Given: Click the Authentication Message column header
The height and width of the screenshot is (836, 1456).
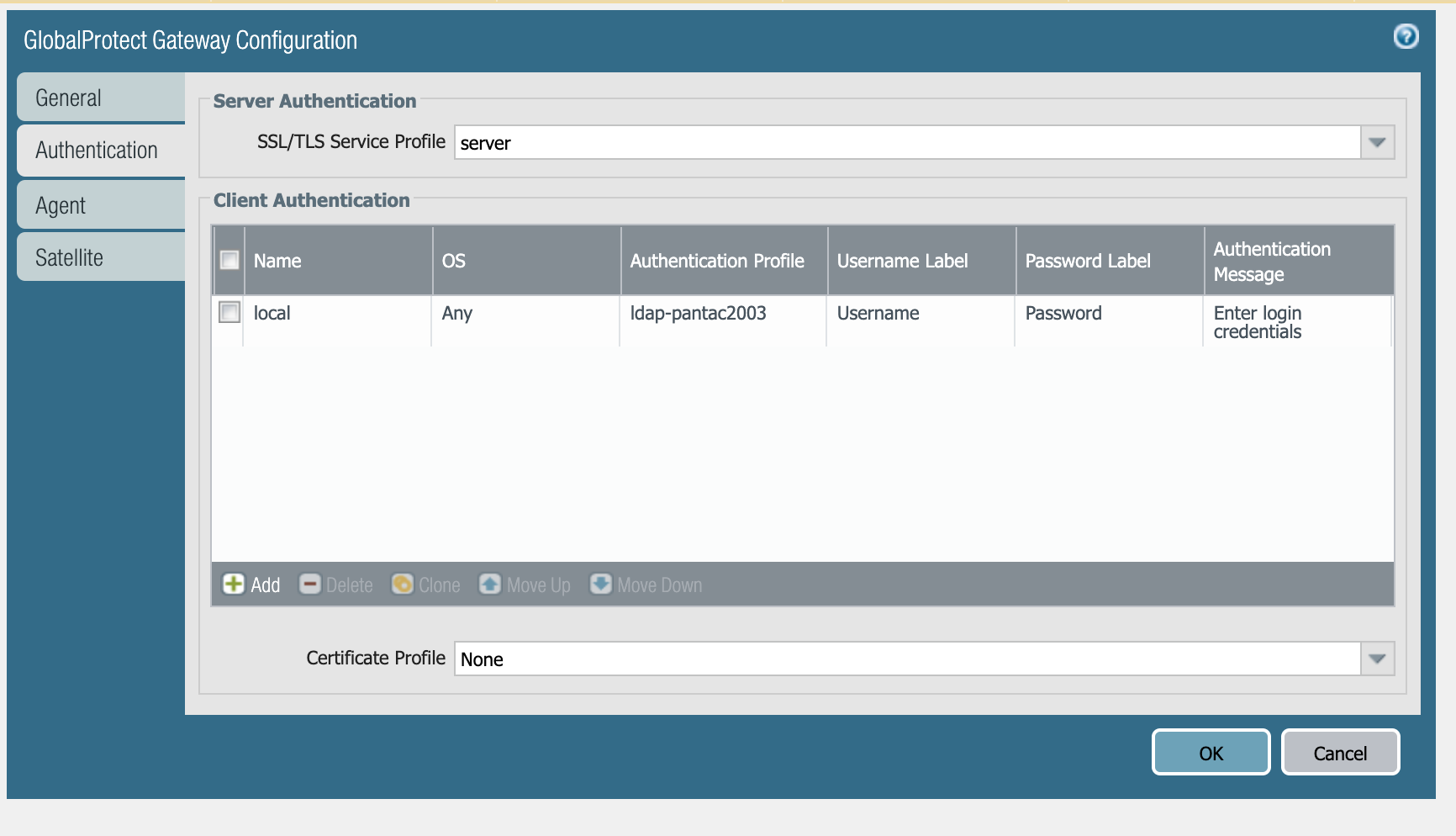Looking at the screenshot, I should pyautogui.click(x=1299, y=261).
